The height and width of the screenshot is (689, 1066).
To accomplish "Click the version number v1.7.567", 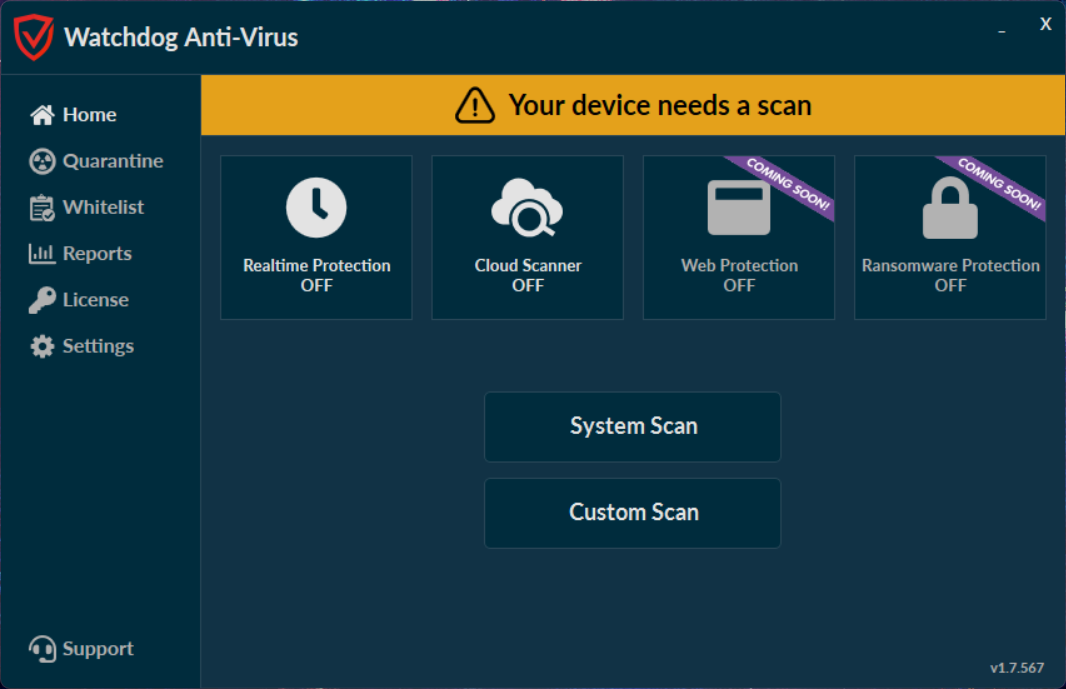I will pyautogui.click(x=1017, y=668).
